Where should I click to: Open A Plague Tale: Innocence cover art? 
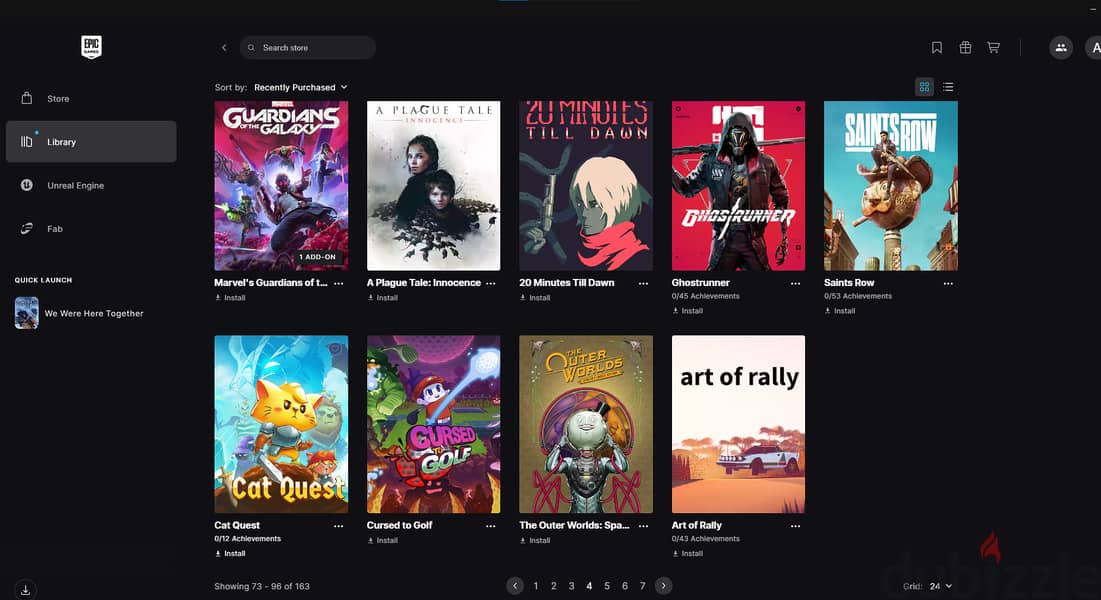(x=433, y=185)
